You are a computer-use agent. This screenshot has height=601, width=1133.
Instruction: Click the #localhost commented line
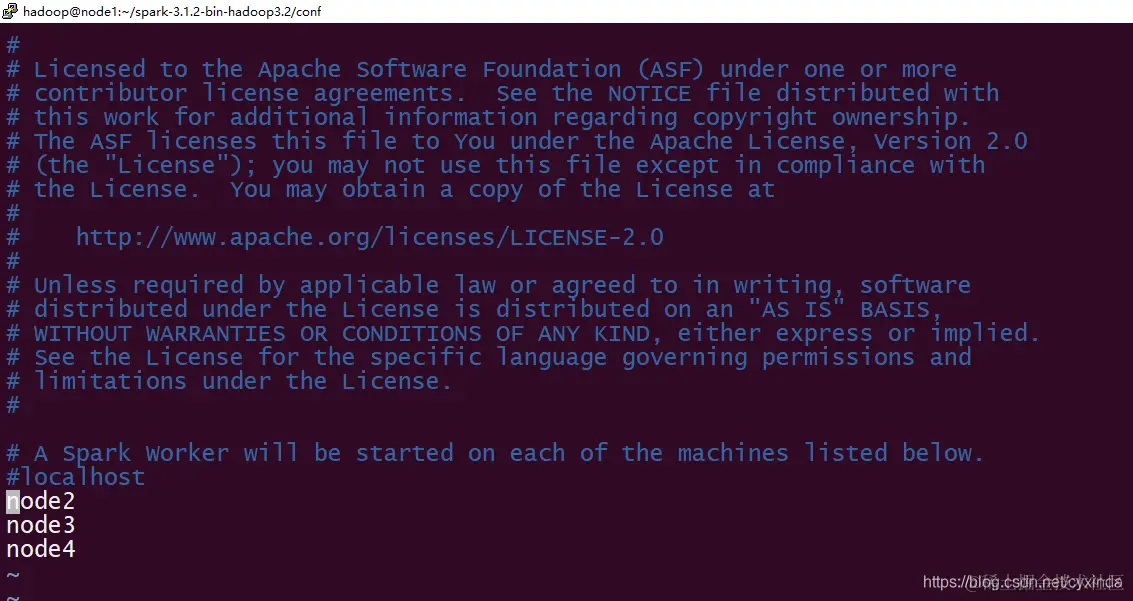tap(76, 477)
